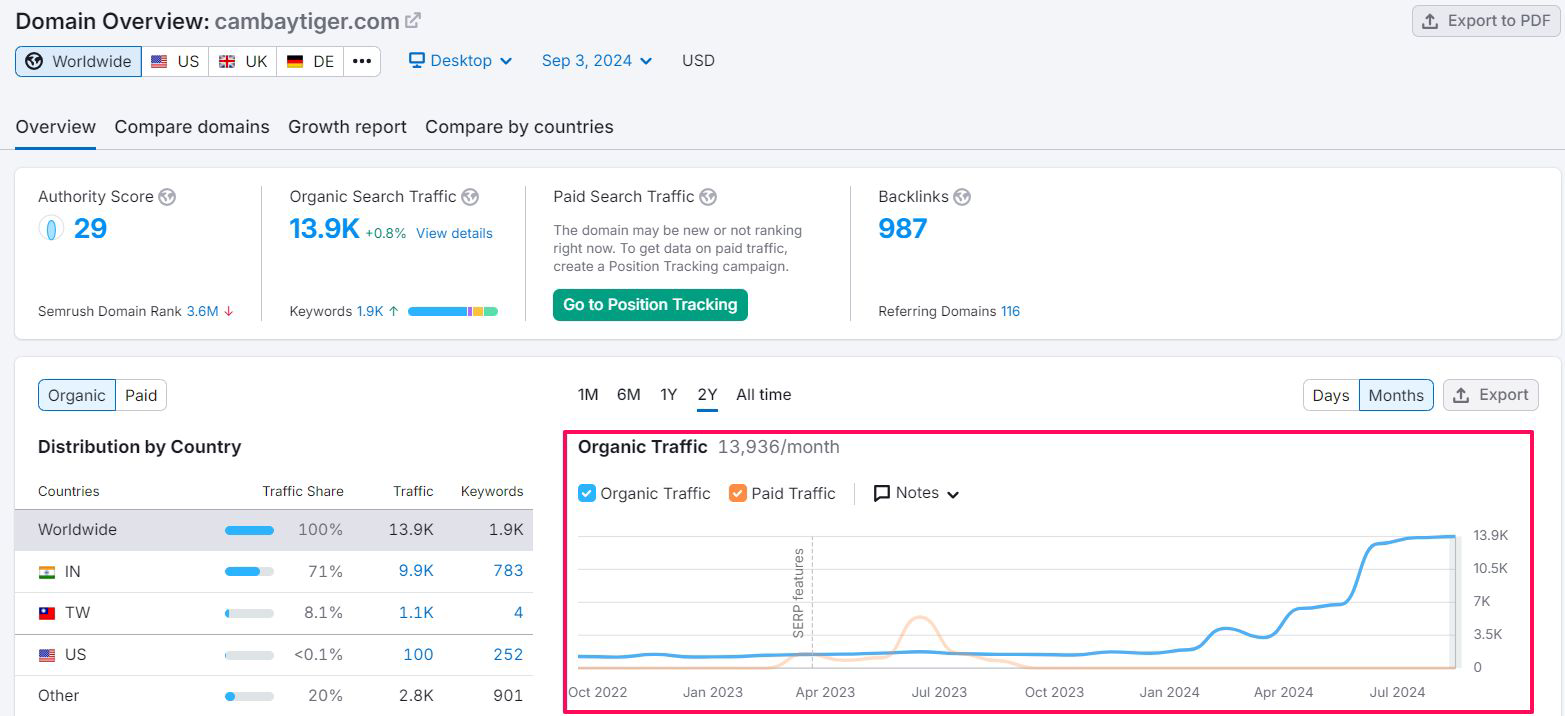This screenshot has height=716, width=1565.
Task: Click the Other row traffic value 2.8K
Action: [415, 696]
